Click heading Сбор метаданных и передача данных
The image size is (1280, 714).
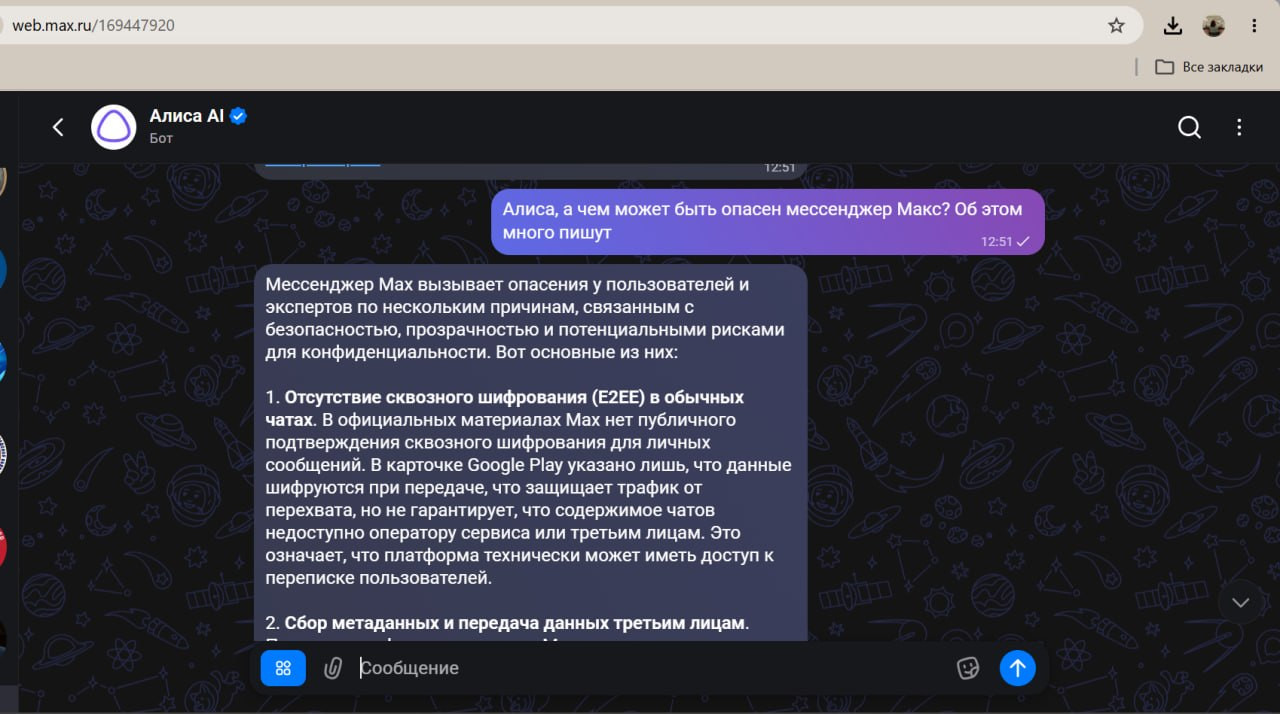tap(516, 623)
